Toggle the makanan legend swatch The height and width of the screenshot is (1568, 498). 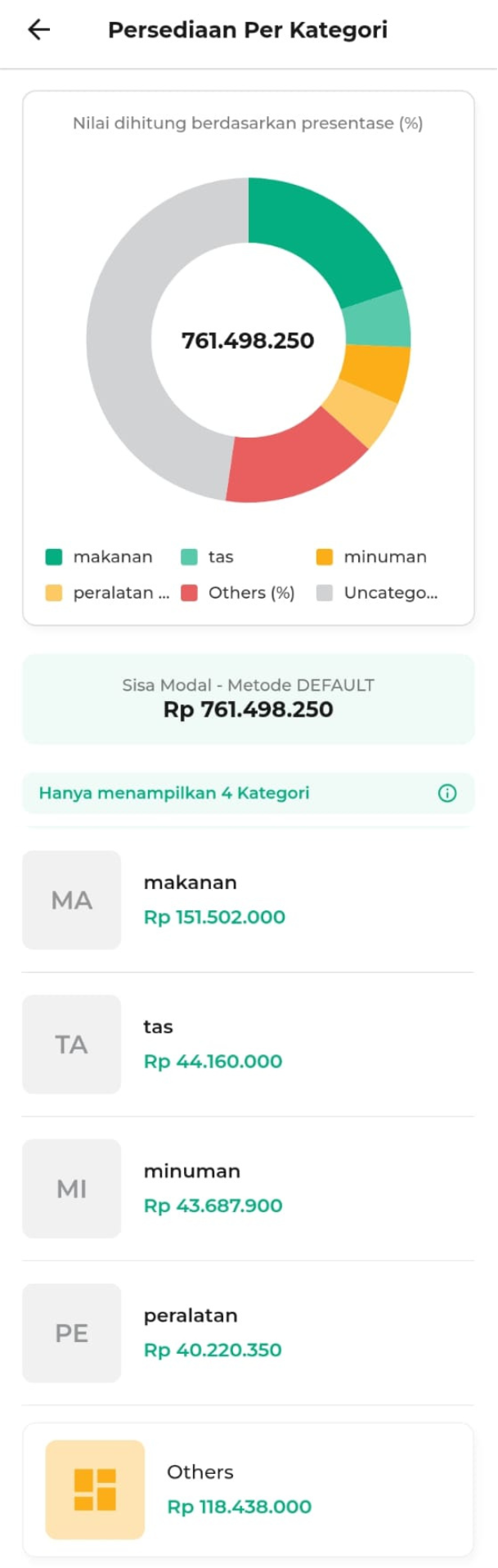click(x=54, y=557)
